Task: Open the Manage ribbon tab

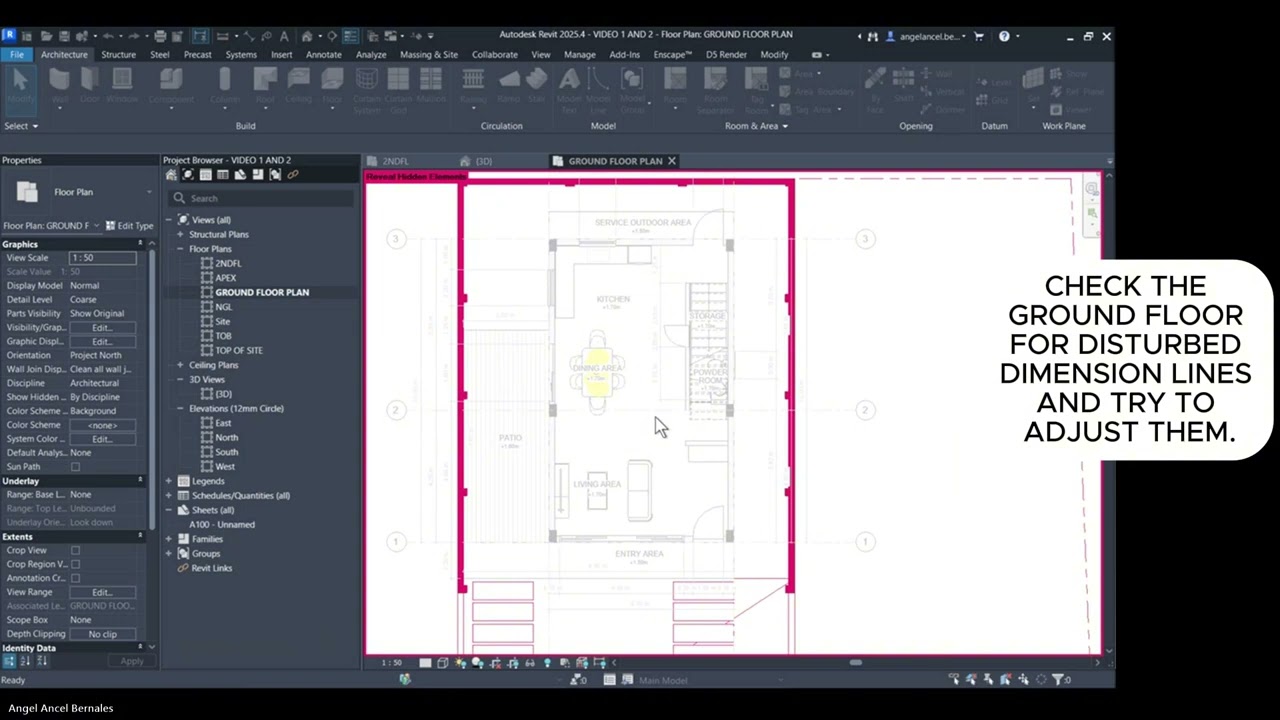Action: 579,54
